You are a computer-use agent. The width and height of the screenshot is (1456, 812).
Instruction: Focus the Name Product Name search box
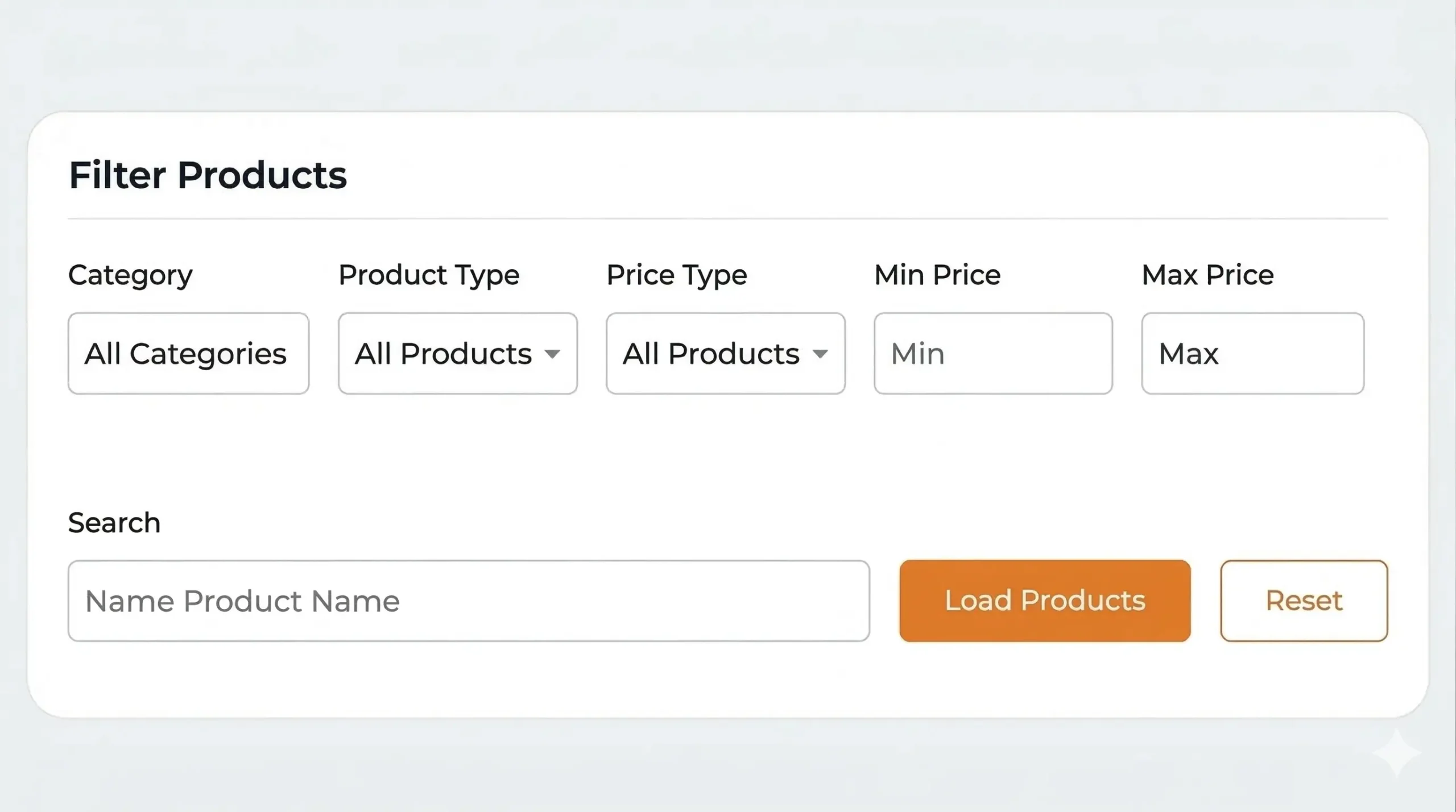coord(469,600)
